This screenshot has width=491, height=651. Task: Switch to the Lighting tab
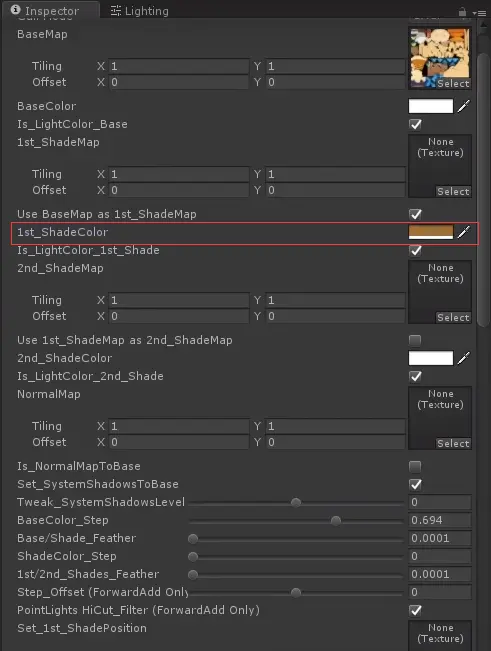pos(140,11)
